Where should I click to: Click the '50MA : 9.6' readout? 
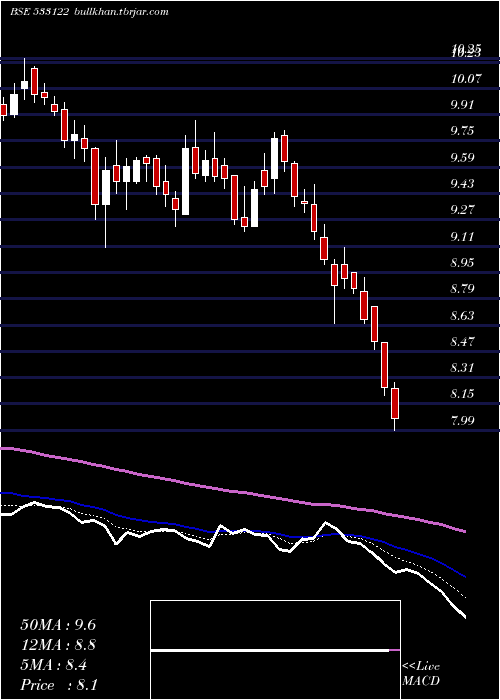pos(58,625)
